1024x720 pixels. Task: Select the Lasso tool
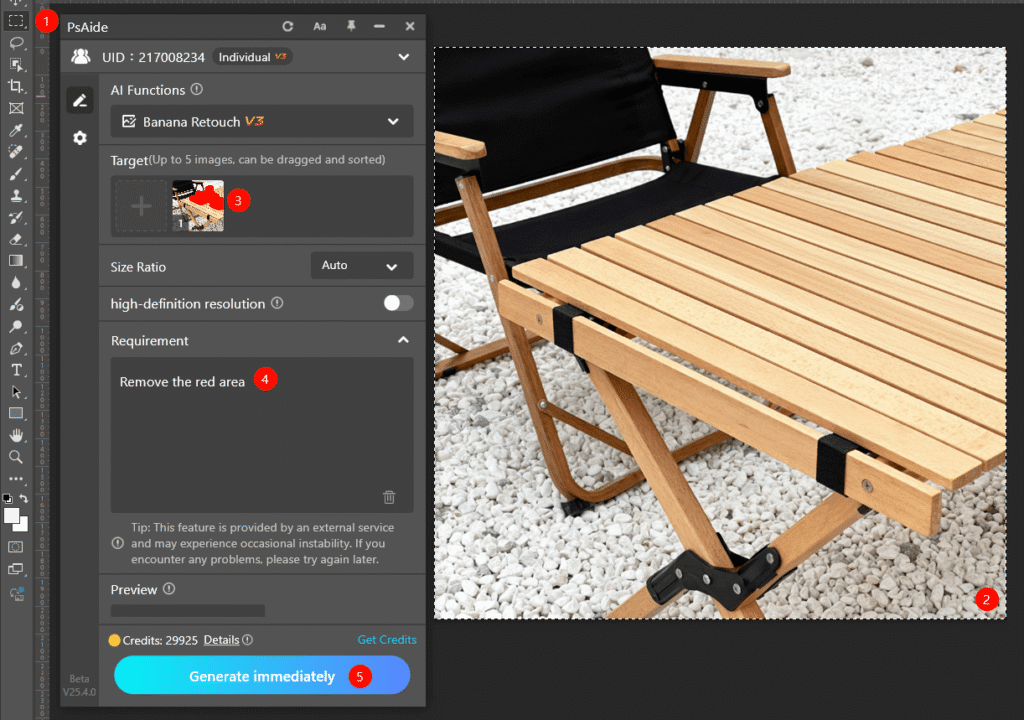pos(14,42)
